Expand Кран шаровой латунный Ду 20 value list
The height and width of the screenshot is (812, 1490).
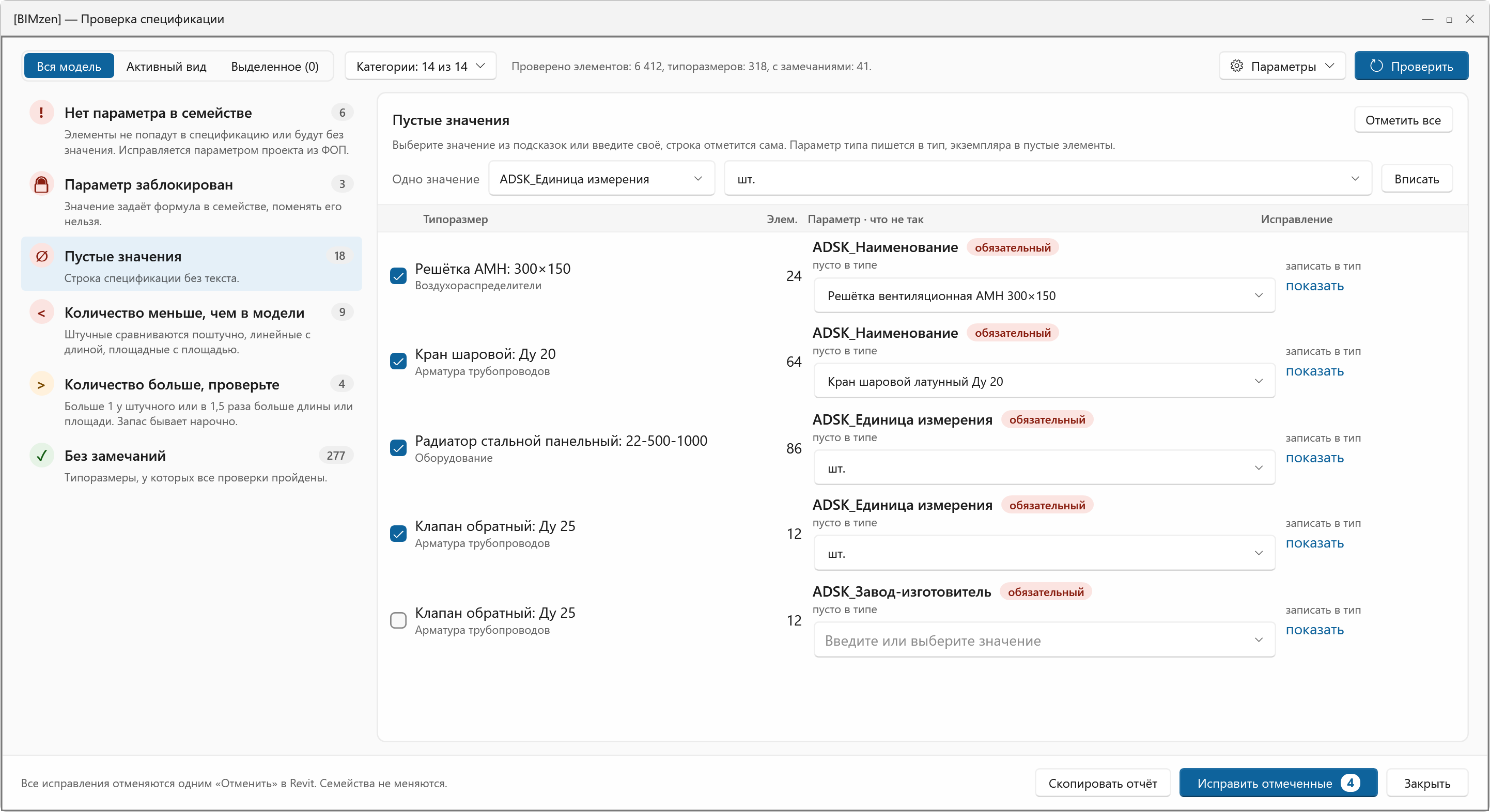coord(1044,381)
